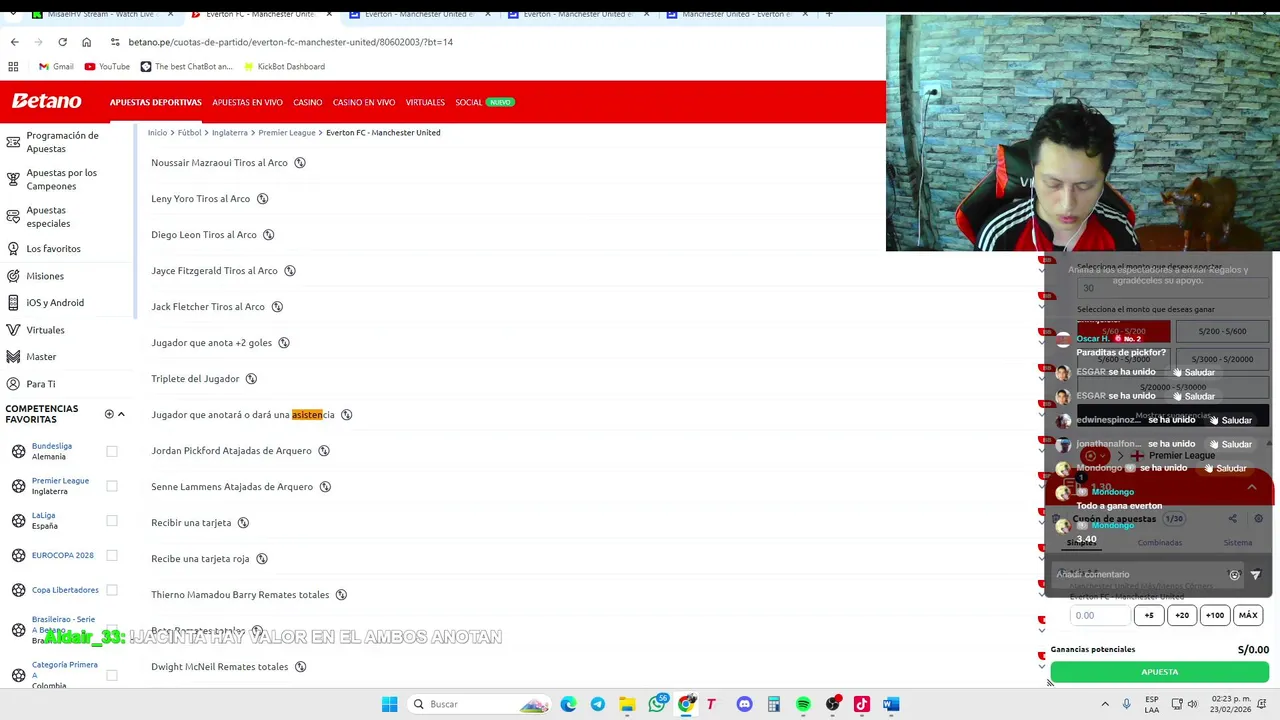Open the Virtuales top navigation item

click(x=425, y=102)
